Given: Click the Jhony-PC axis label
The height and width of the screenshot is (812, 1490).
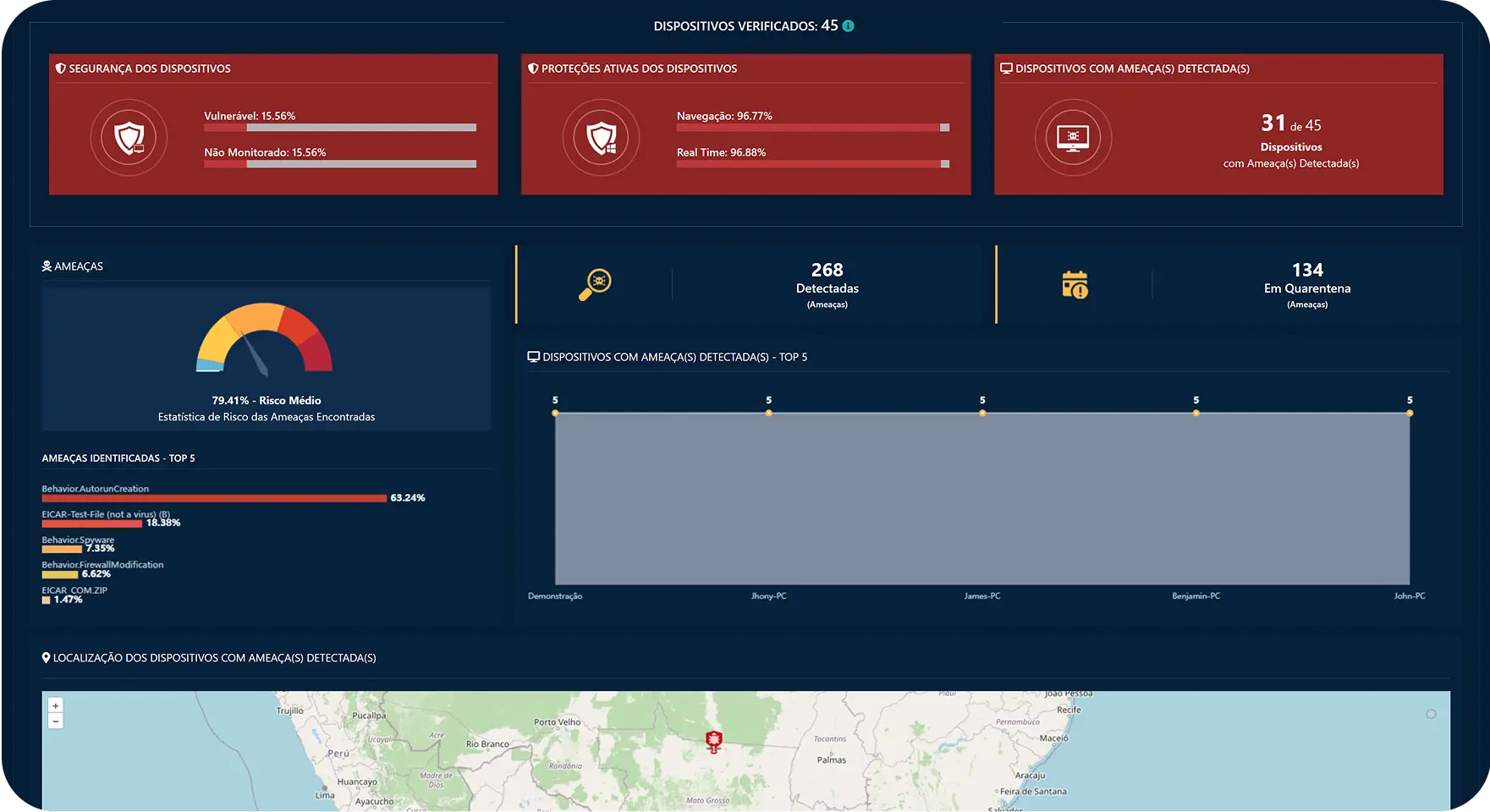Looking at the screenshot, I should [769, 596].
